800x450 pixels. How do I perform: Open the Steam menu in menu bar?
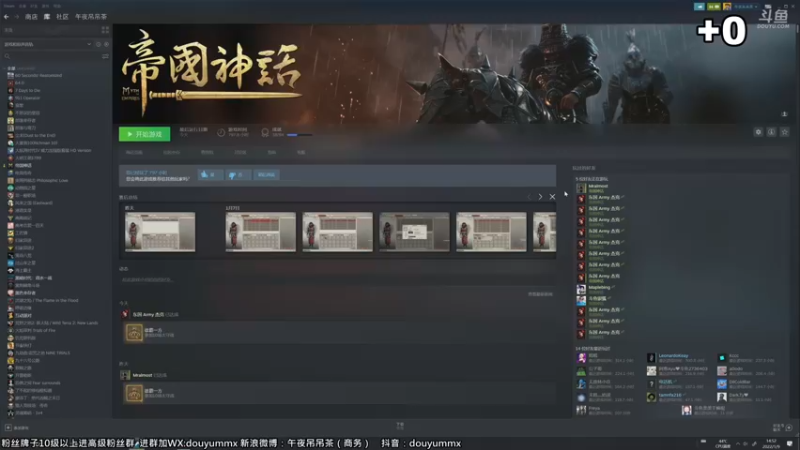pos(9,6)
